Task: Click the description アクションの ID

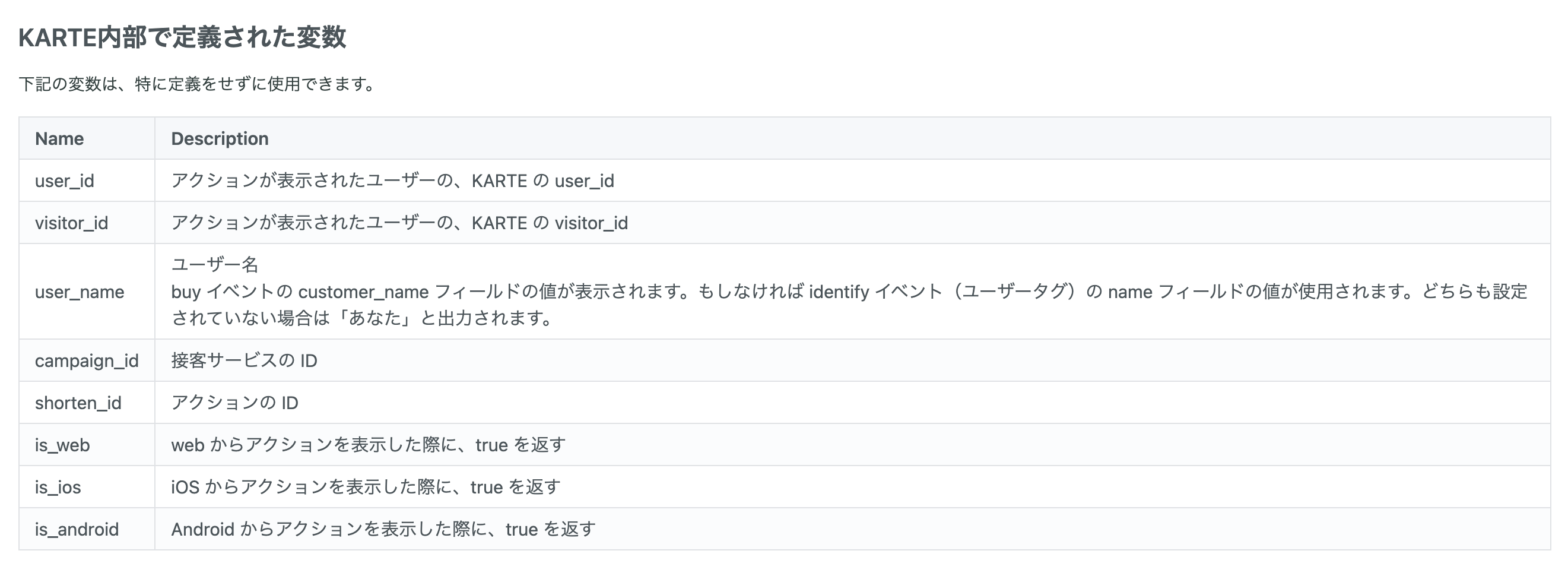Action: pos(234,403)
